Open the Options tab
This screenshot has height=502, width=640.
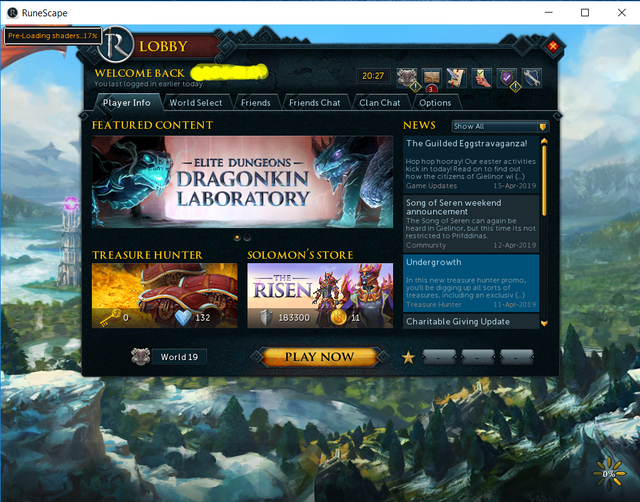[x=435, y=102]
